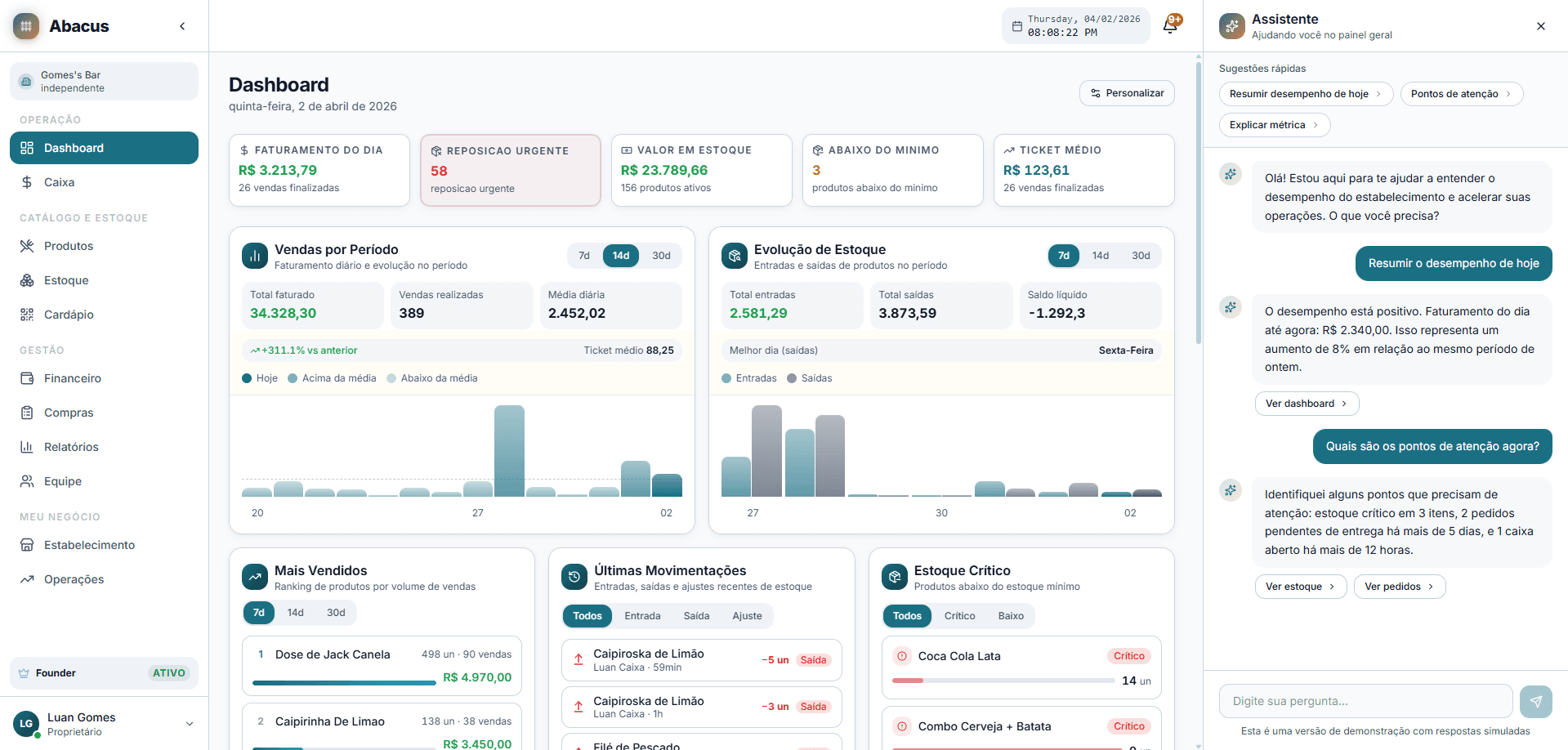Switch to Baixo tab in Estoque Crítico
The image size is (1568, 750).
click(1012, 616)
